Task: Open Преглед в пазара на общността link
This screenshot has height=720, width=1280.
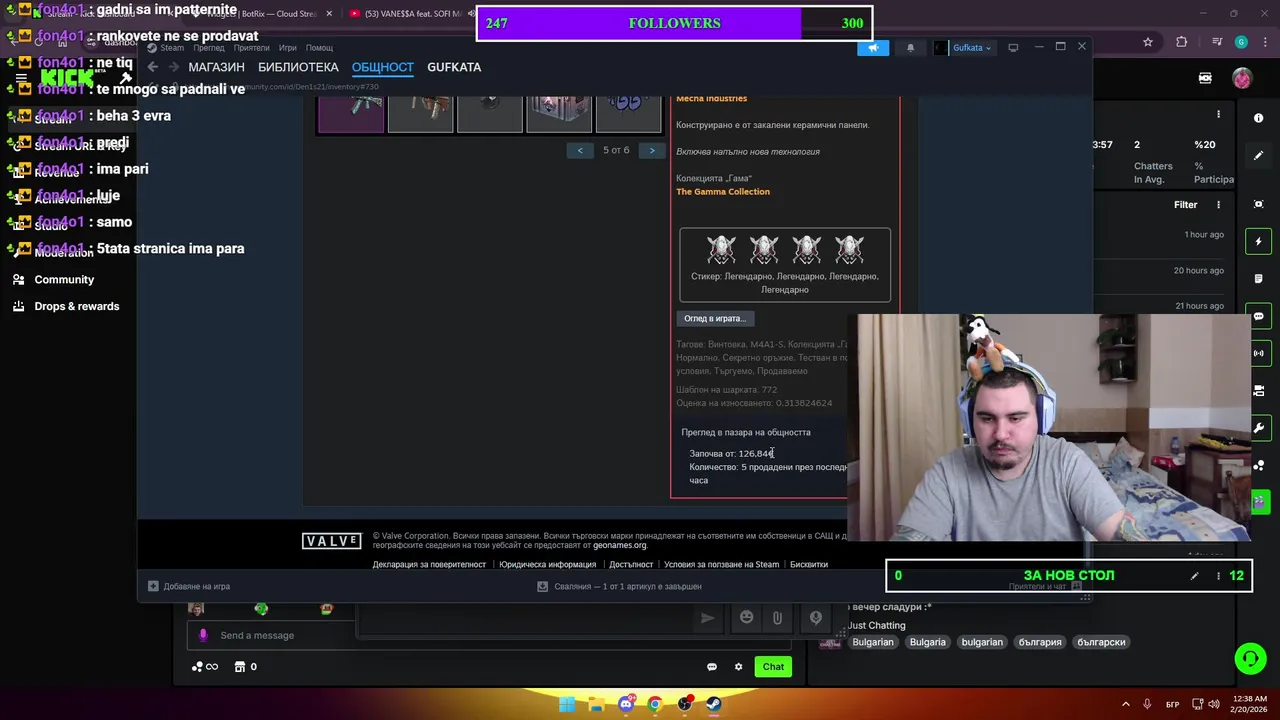Action: click(746, 432)
